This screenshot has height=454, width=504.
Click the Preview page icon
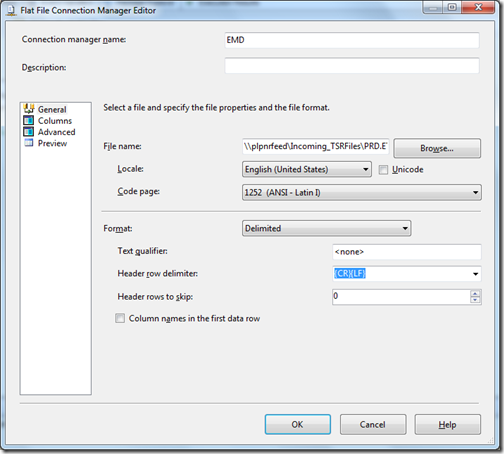tap(29, 143)
